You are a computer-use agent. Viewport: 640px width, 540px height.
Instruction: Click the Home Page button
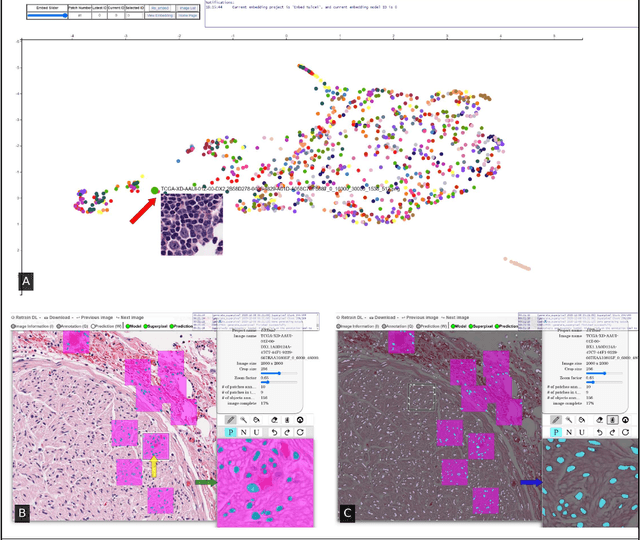click(188, 16)
